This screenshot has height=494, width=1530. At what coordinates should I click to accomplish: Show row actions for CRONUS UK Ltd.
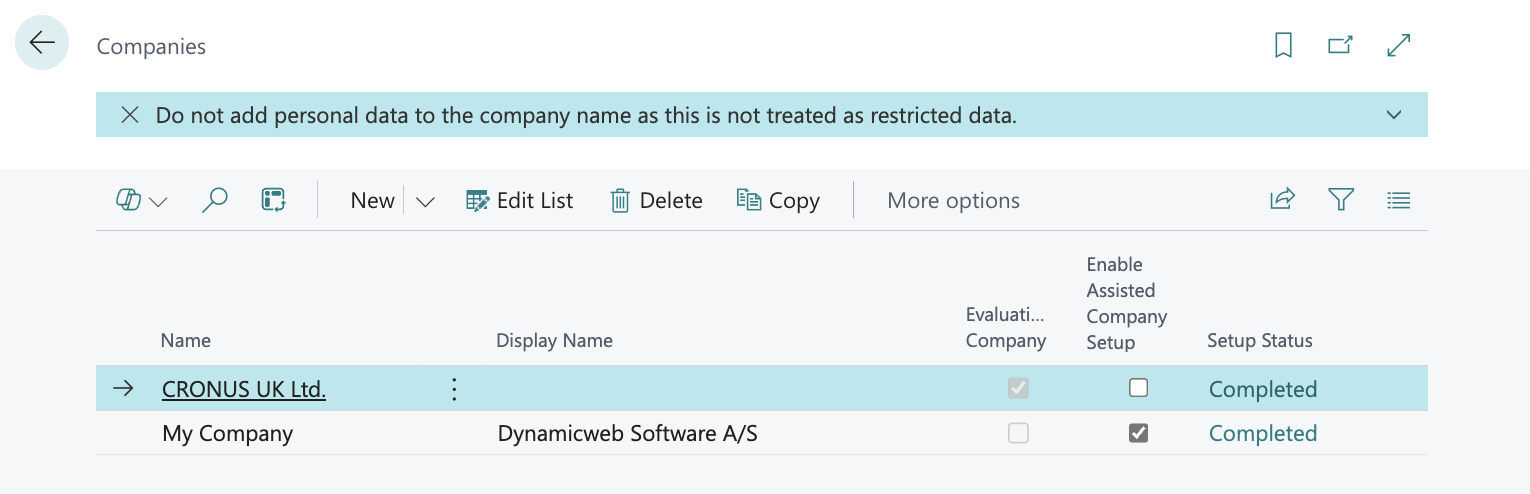(x=454, y=389)
